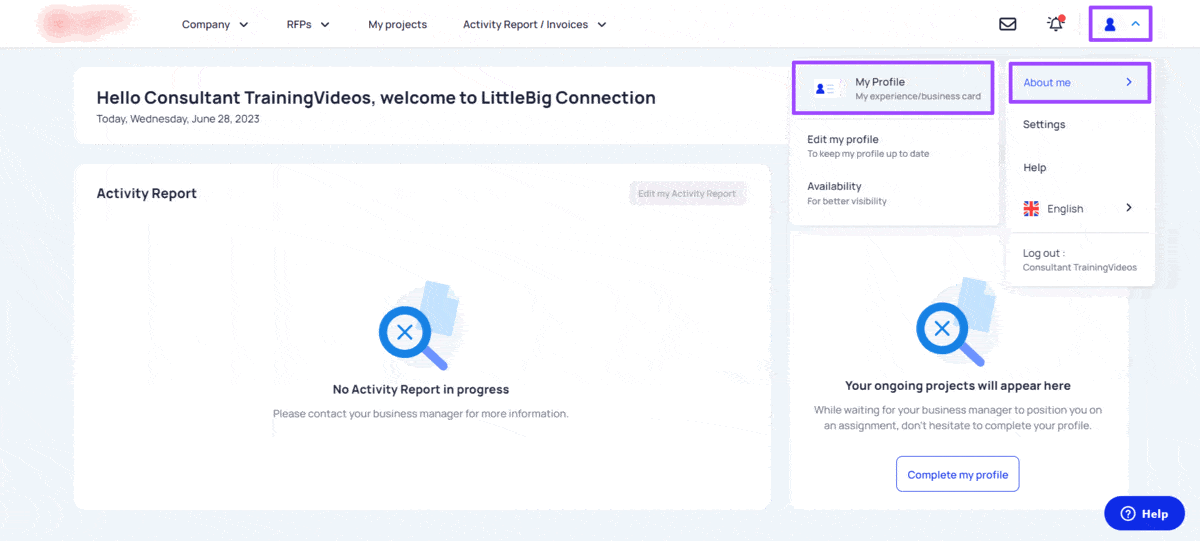This screenshot has width=1200, height=549.
Task: Open Help from the user menu
Action: (x=1034, y=167)
